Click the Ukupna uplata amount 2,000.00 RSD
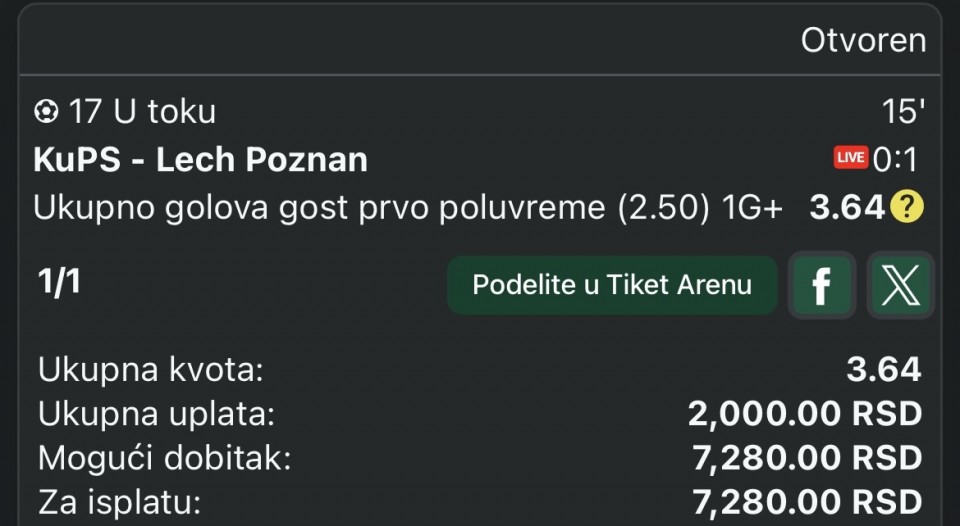This screenshot has height=526, width=960. point(804,414)
